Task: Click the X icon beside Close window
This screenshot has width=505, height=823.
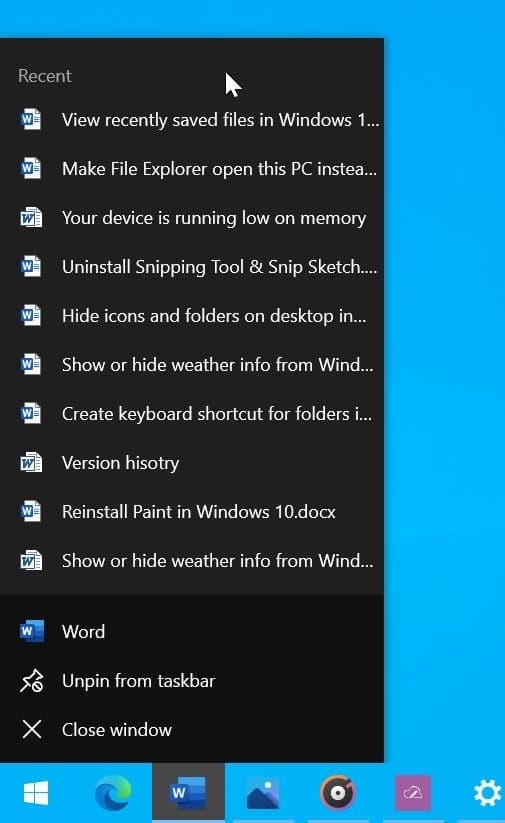Action: (31, 730)
